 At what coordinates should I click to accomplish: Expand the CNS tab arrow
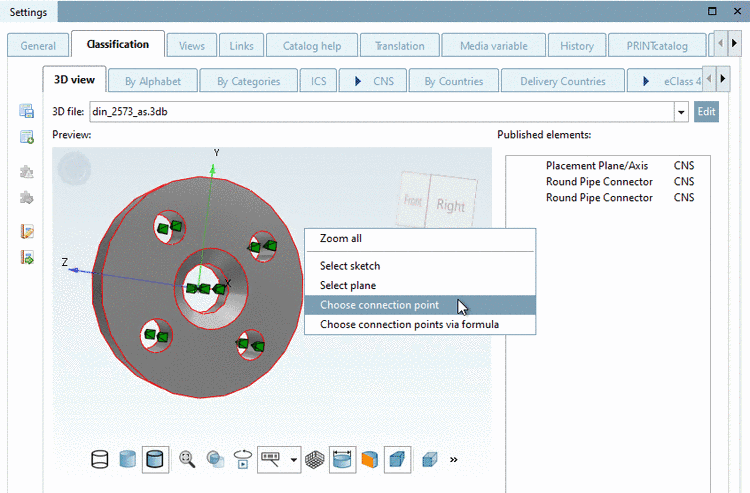click(358, 81)
